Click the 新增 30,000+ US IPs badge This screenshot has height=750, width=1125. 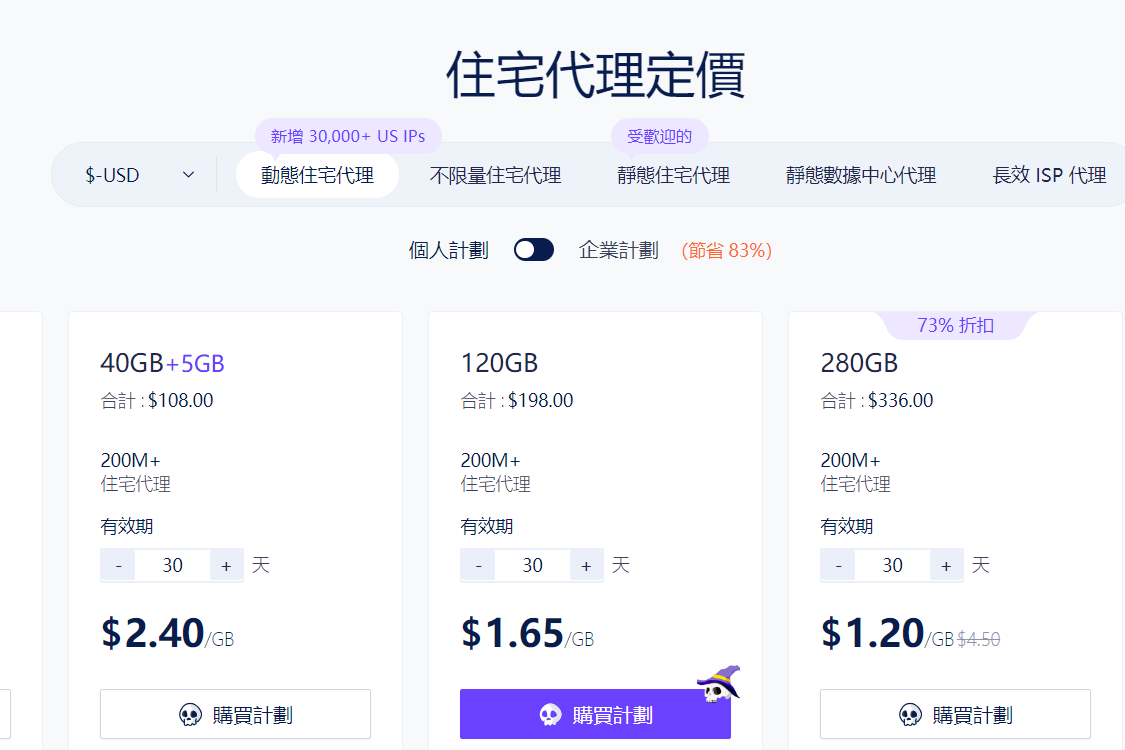coord(348,134)
